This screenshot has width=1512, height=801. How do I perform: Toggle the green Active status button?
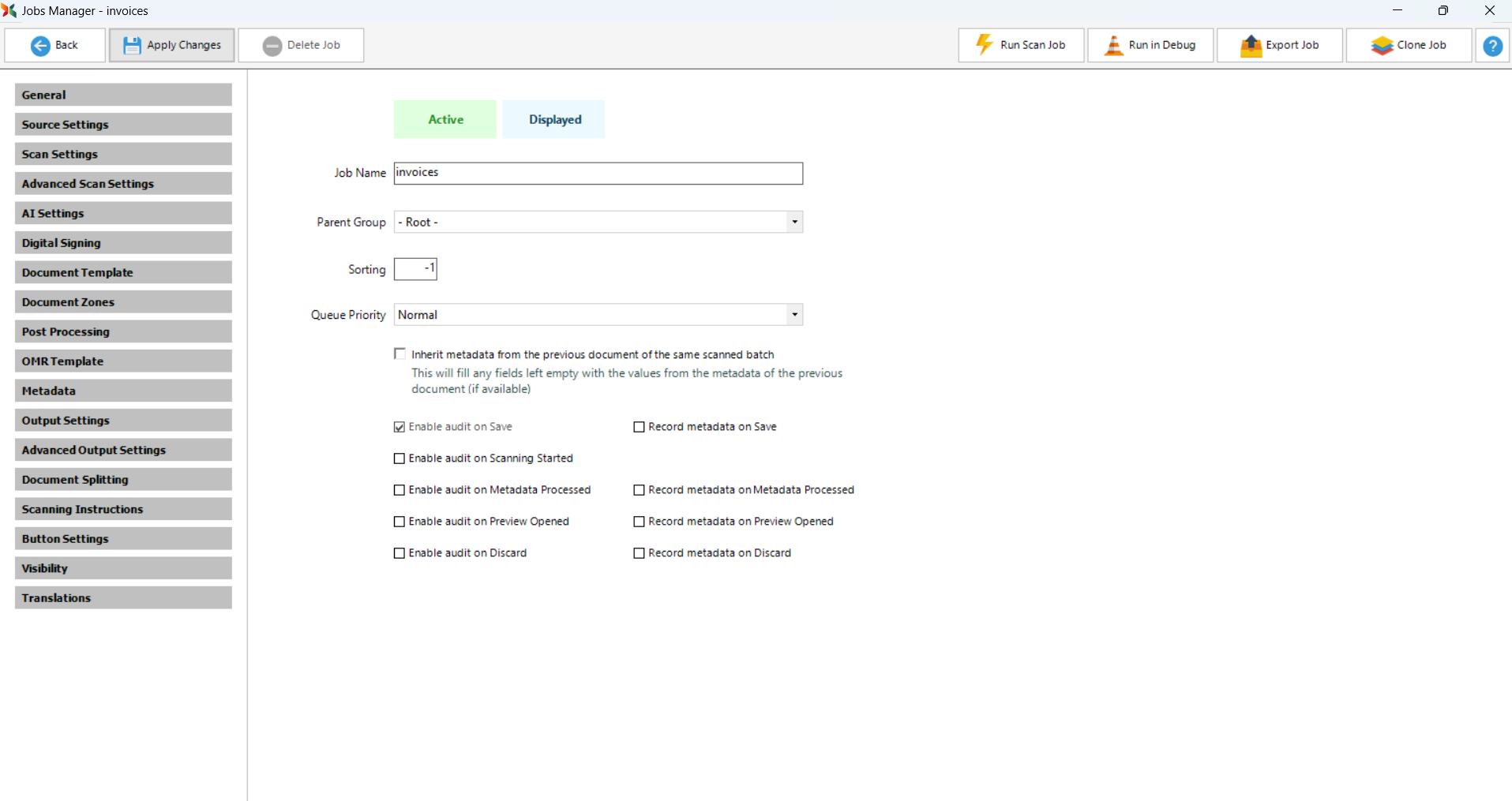coord(445,119)
